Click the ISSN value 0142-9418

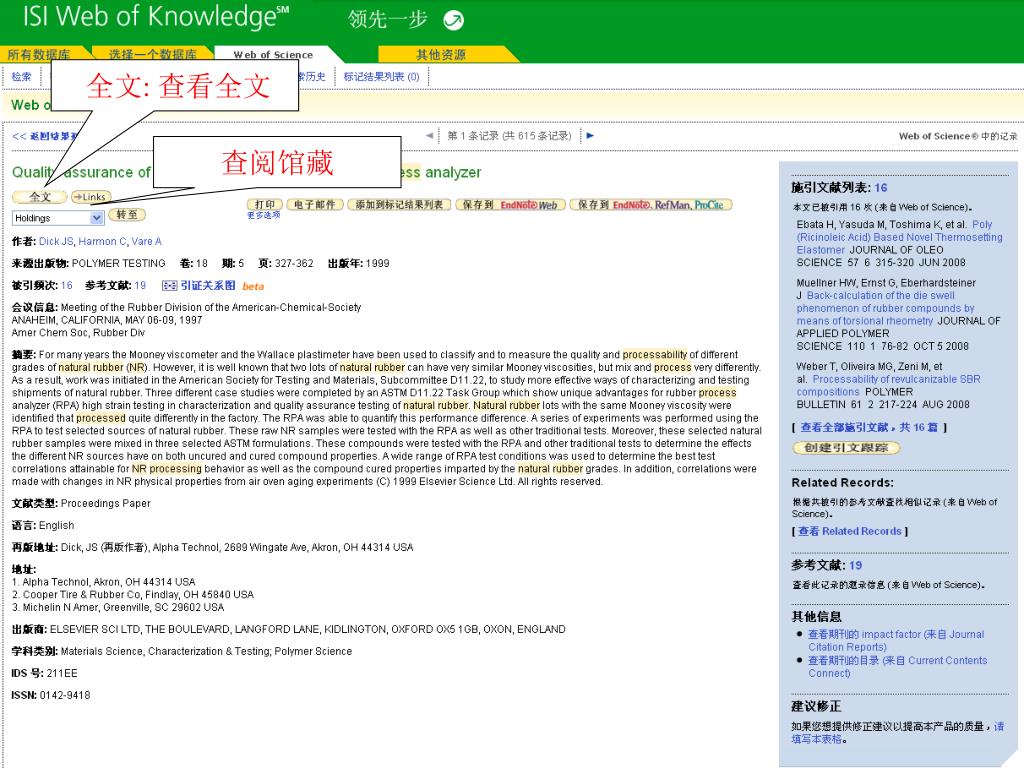click(65, 696)
